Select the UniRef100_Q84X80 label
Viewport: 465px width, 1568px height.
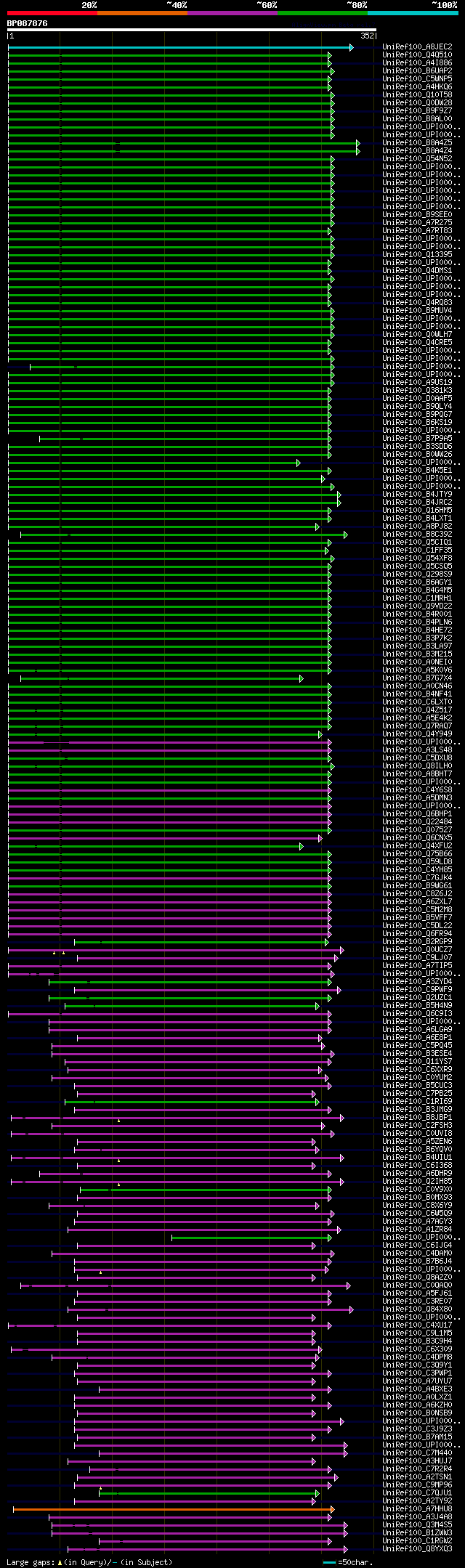417,1309
